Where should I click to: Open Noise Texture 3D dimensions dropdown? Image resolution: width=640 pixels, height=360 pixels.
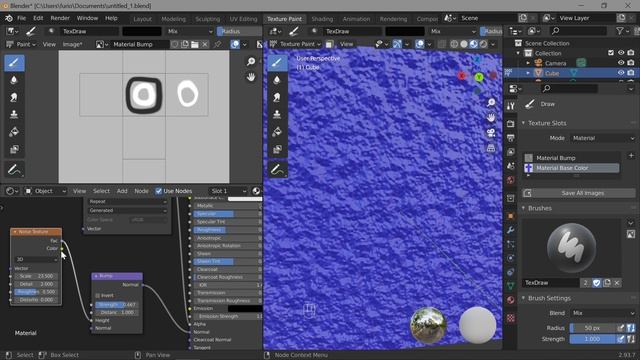tap(36, 259)
